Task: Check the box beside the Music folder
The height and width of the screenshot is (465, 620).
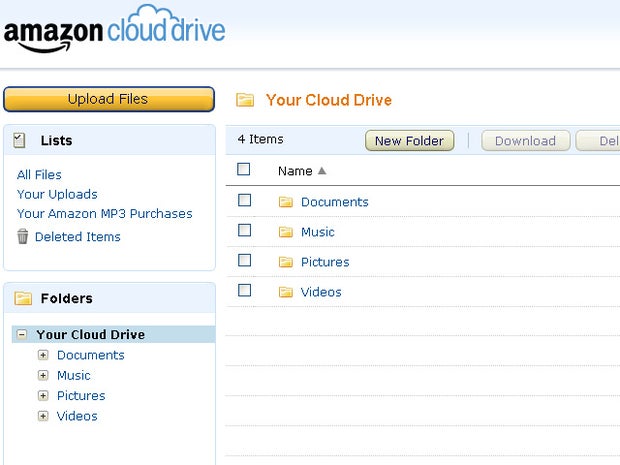Action: point(244,231)
